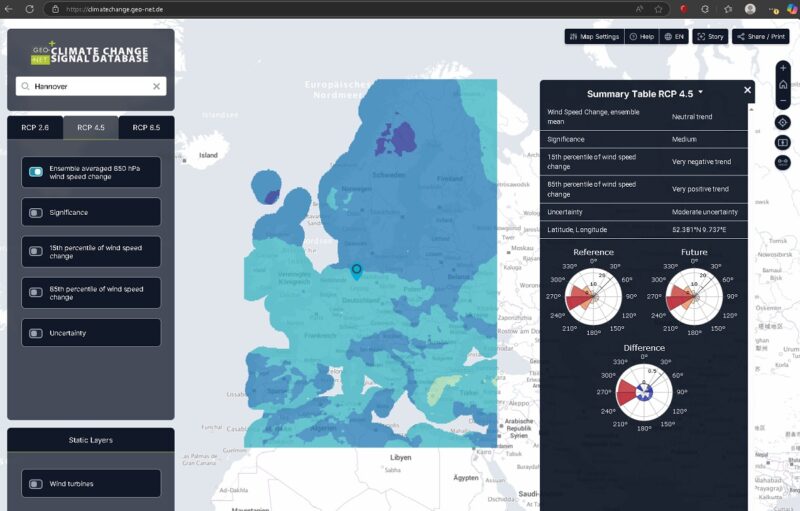800x511 pixels.
Task: Reset map to home extent
Action: 783,85
